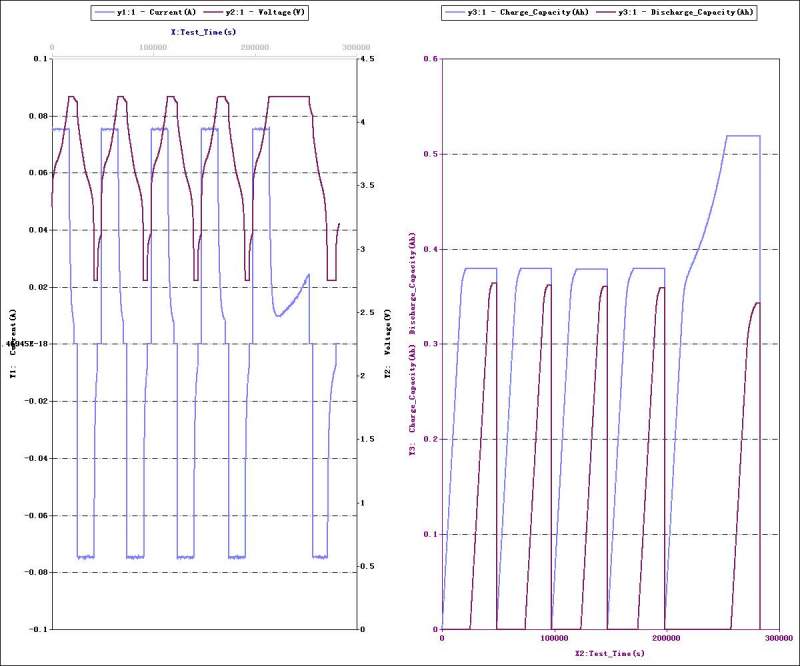Select the Voltage(V) legend entry
800x666 pixels.
click(254, 12)
